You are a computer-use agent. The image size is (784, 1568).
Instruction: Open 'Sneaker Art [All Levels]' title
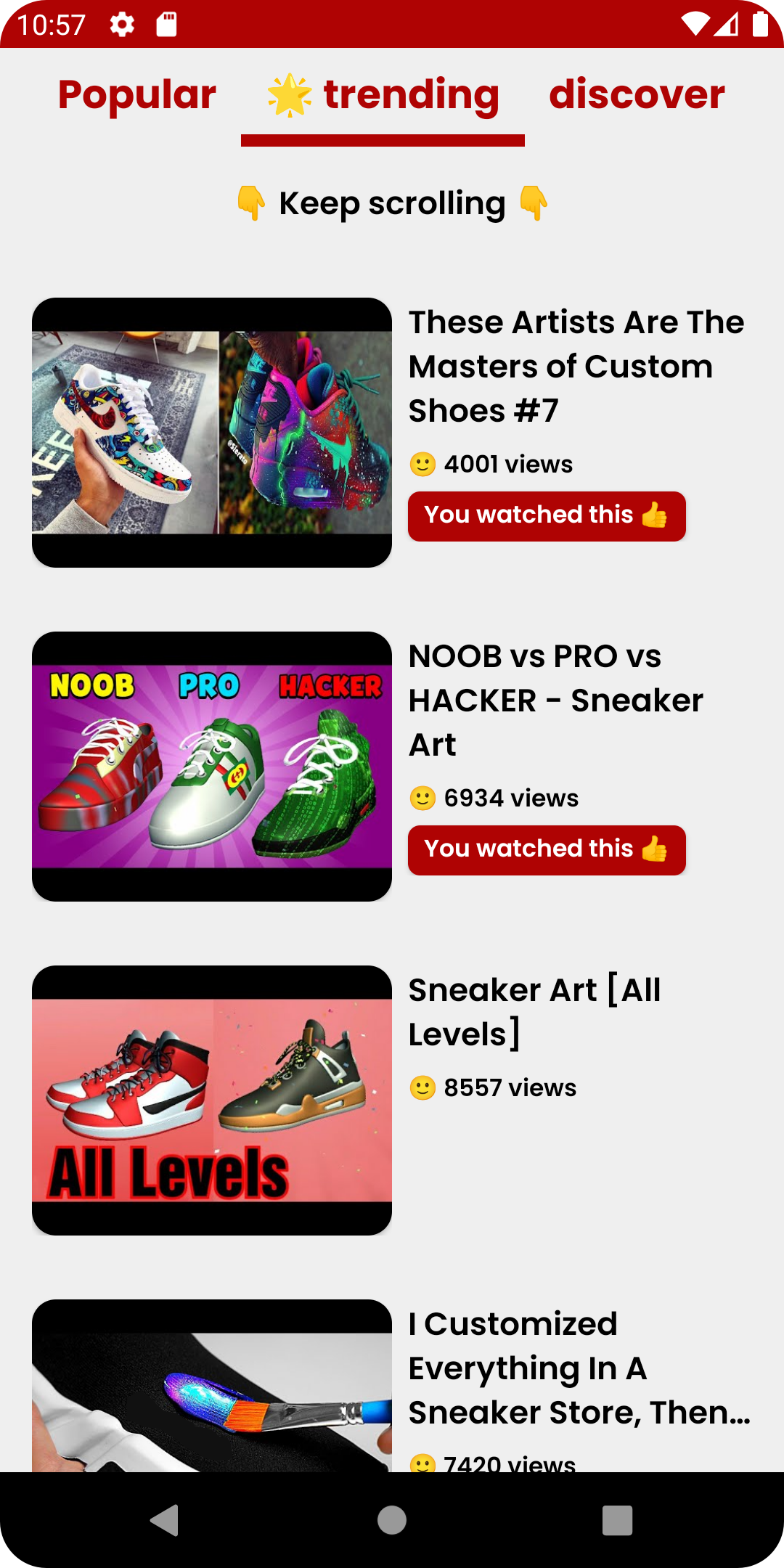[x=535, y=1012]
